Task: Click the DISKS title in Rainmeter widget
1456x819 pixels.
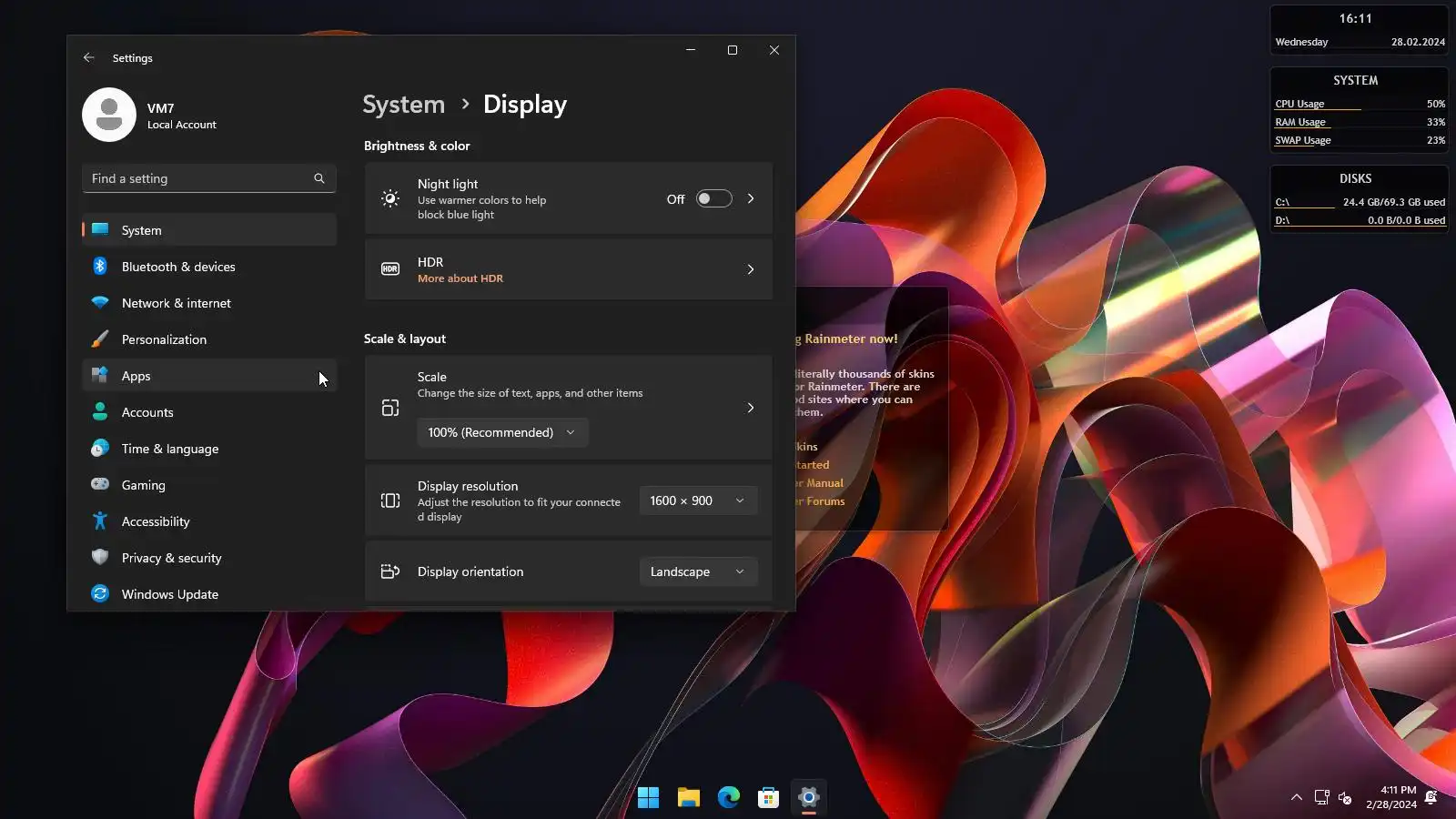Action: coord(1355,178)
